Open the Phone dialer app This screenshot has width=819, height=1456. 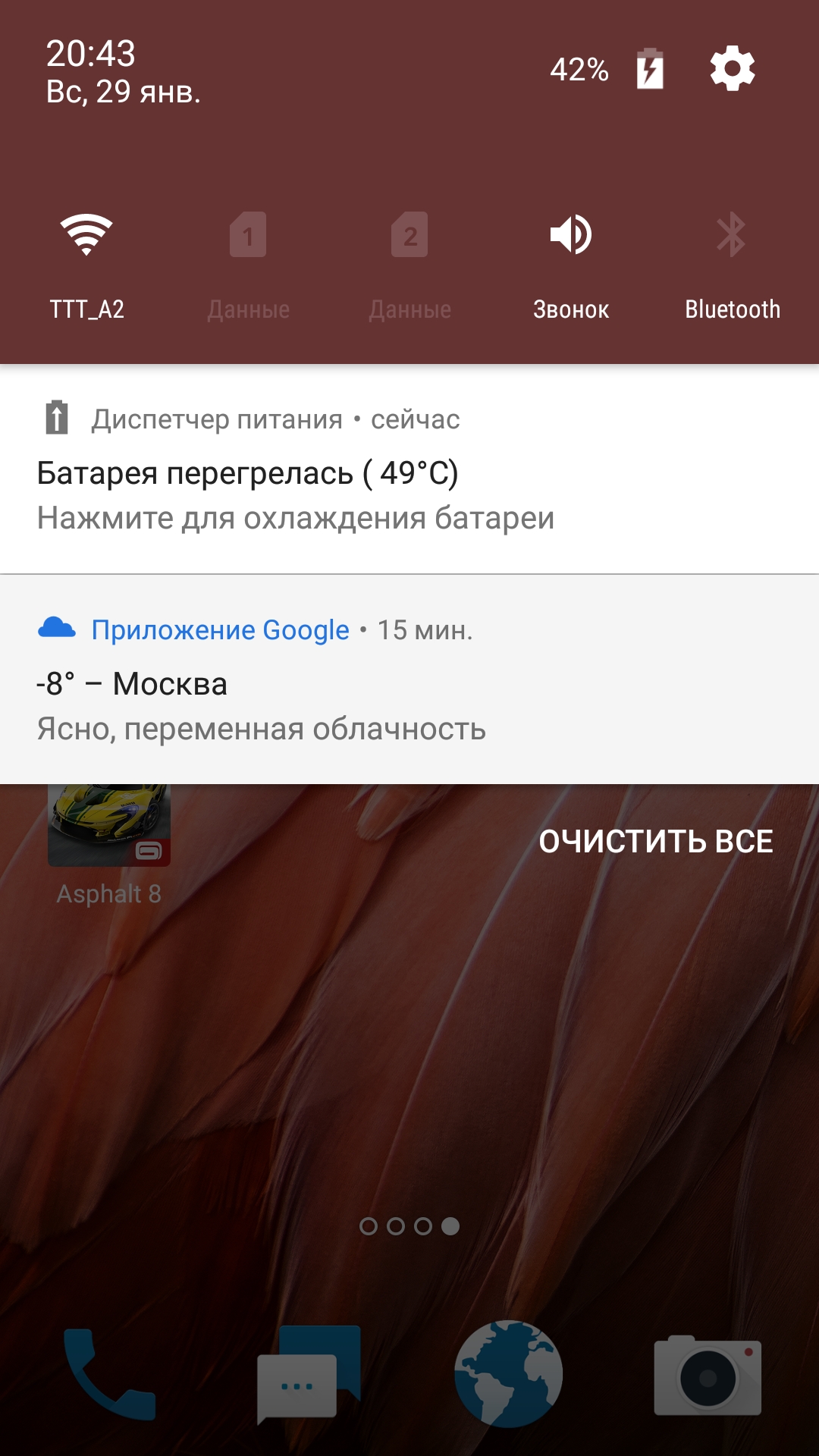point(109,1374)
